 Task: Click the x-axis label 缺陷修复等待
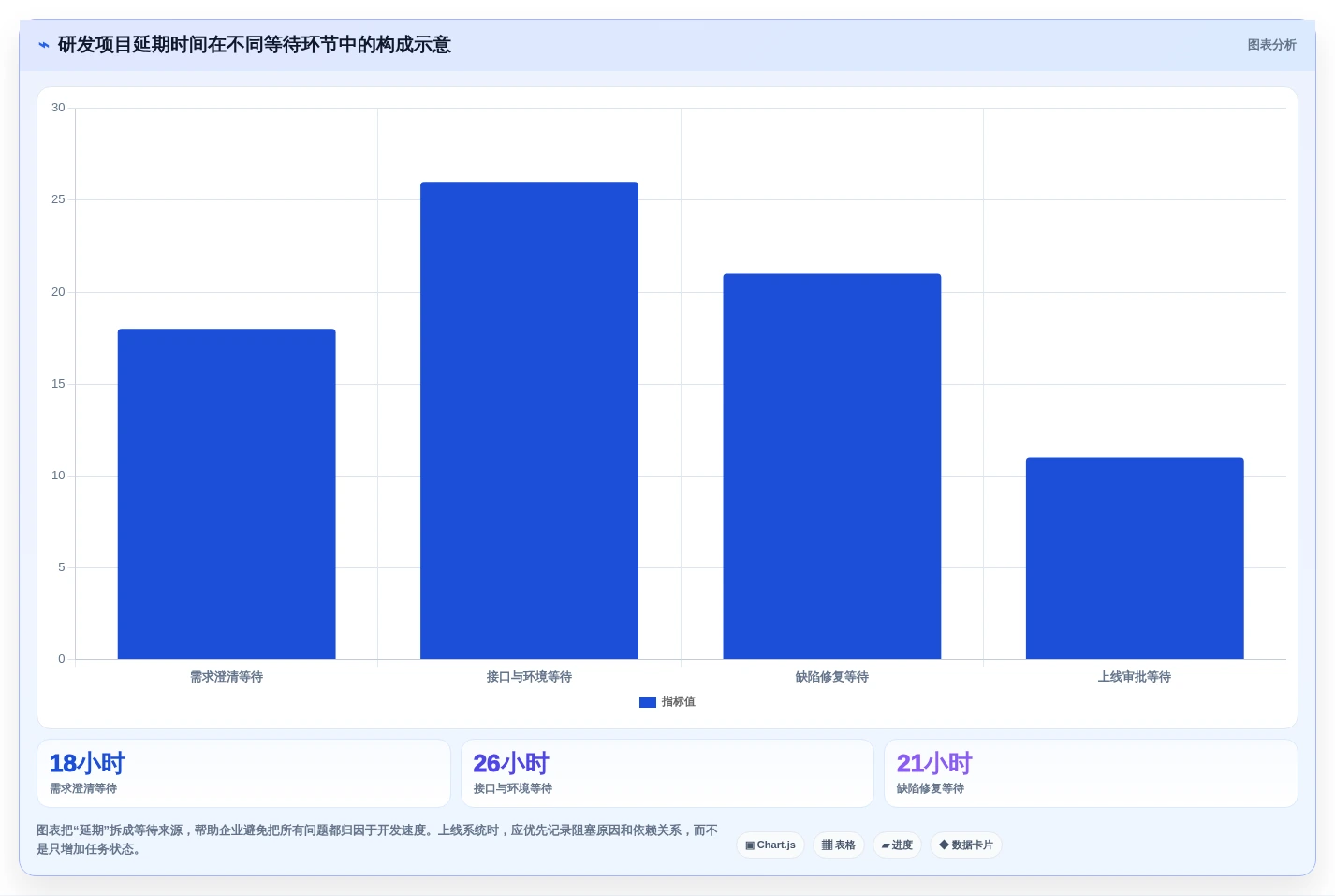pyautogui.click(x=832, y=677)
